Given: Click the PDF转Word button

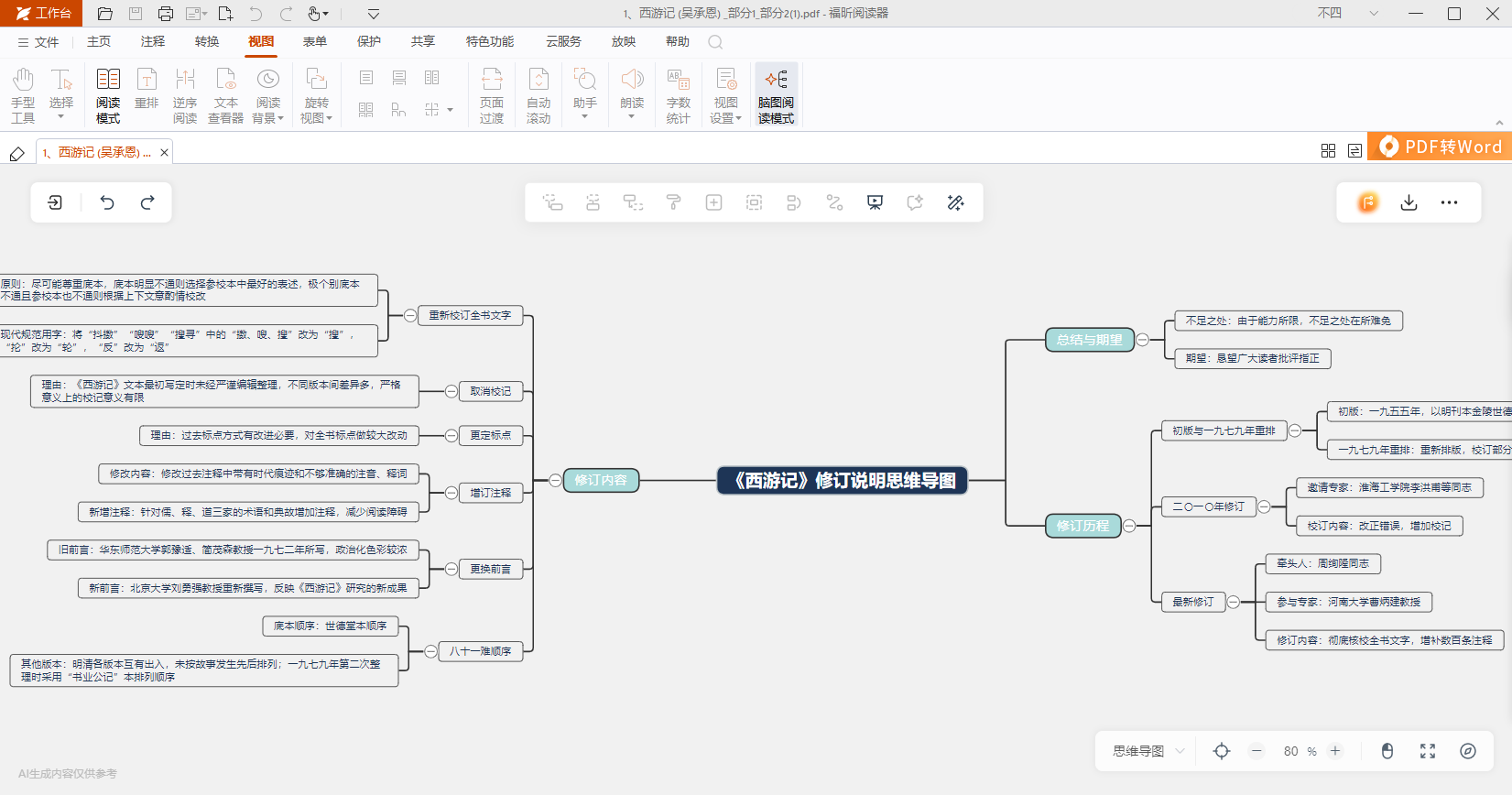Looking at the screenshot, I should point(1440,147).
